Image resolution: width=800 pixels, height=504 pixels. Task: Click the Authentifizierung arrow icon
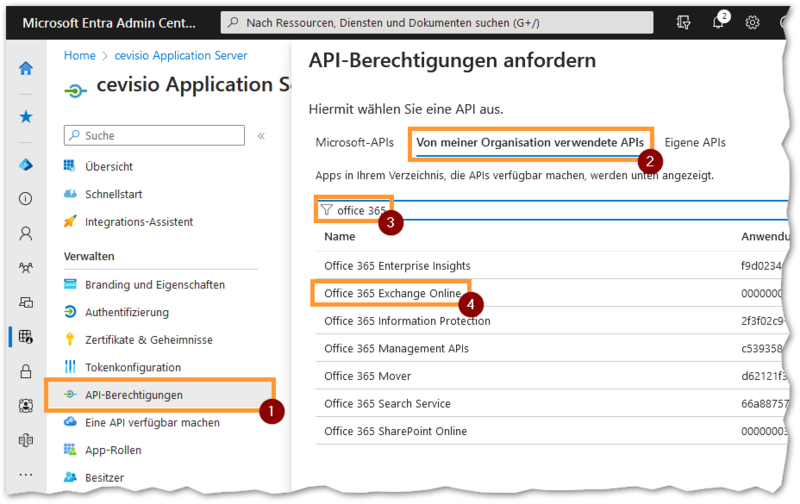[70, 311]
